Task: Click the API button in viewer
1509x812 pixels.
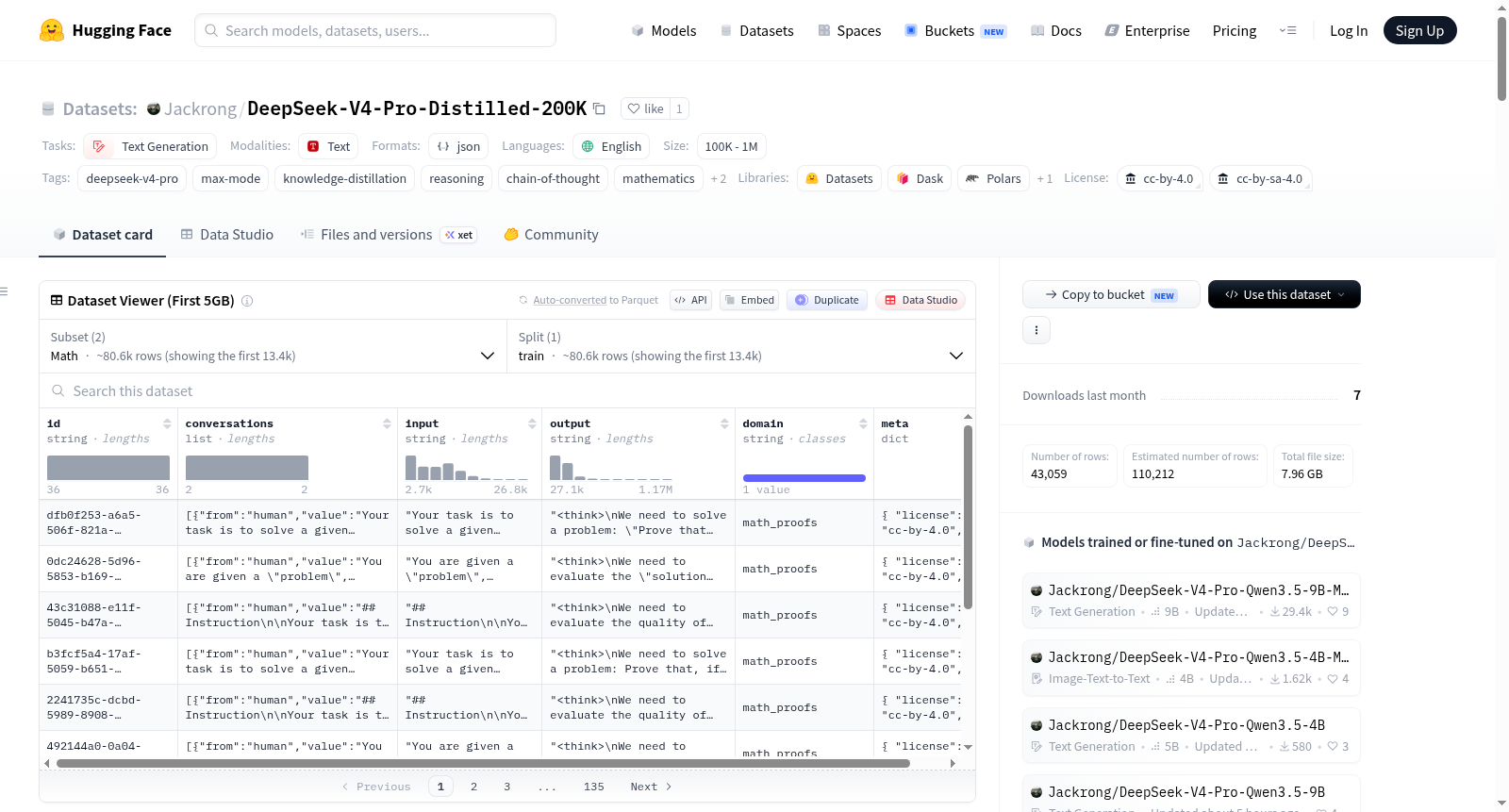Action: [x=690, y=300]
